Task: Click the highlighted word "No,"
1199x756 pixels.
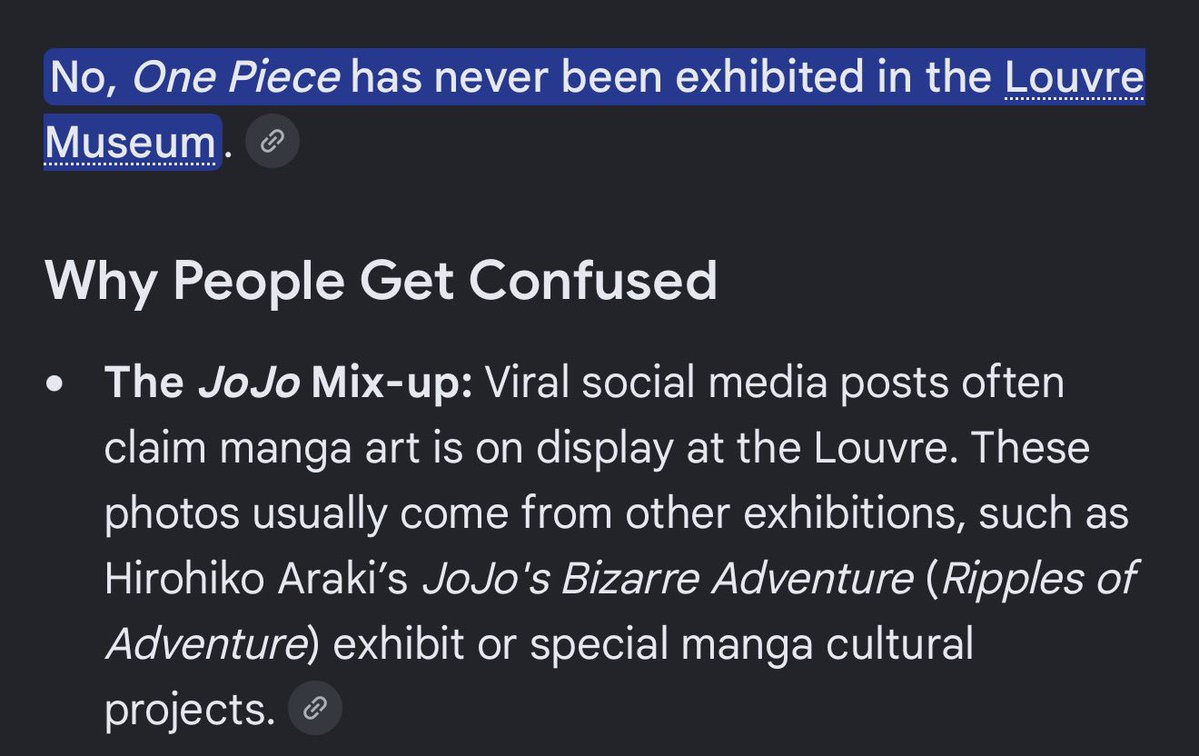Action: coord(83,78)
